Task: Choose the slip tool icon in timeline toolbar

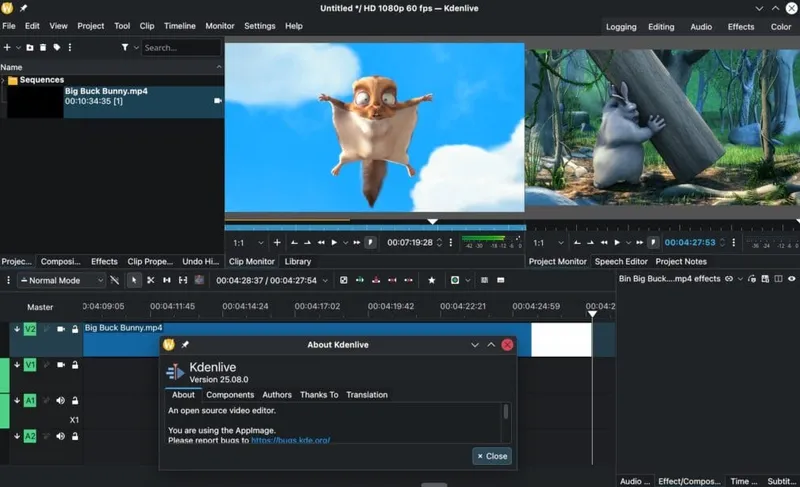Action: coord(183,280)
